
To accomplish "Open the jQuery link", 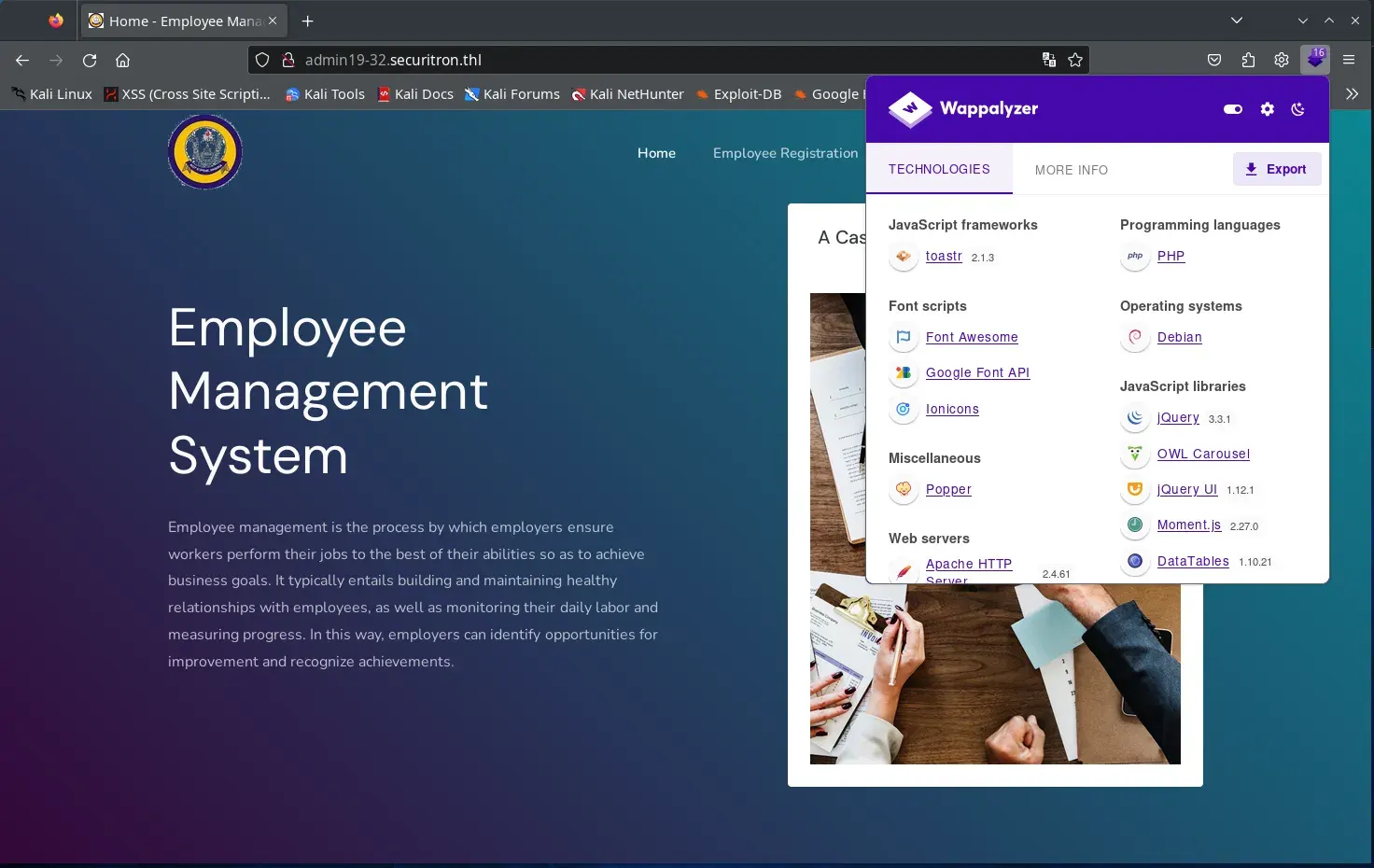I will click(x=1178, y=417).
